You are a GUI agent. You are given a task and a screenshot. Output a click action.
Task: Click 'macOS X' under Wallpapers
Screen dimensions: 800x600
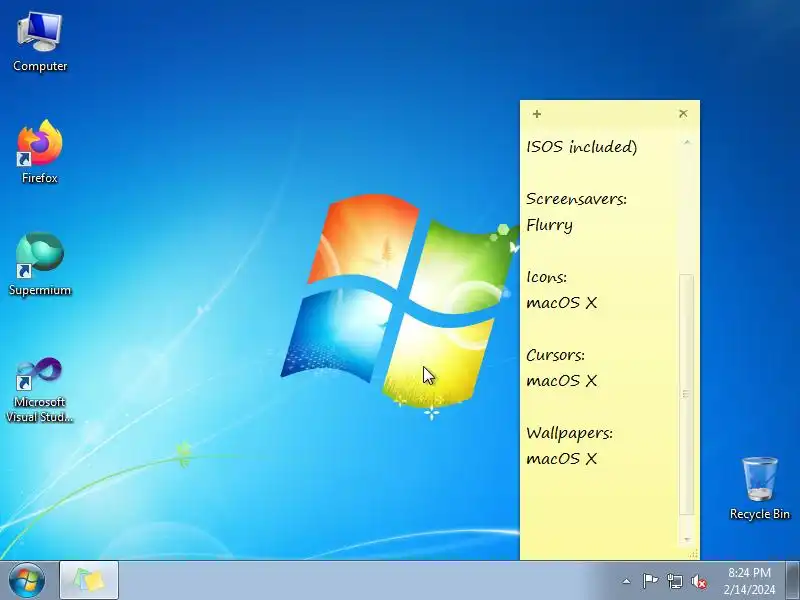click(x=562, y=459)
